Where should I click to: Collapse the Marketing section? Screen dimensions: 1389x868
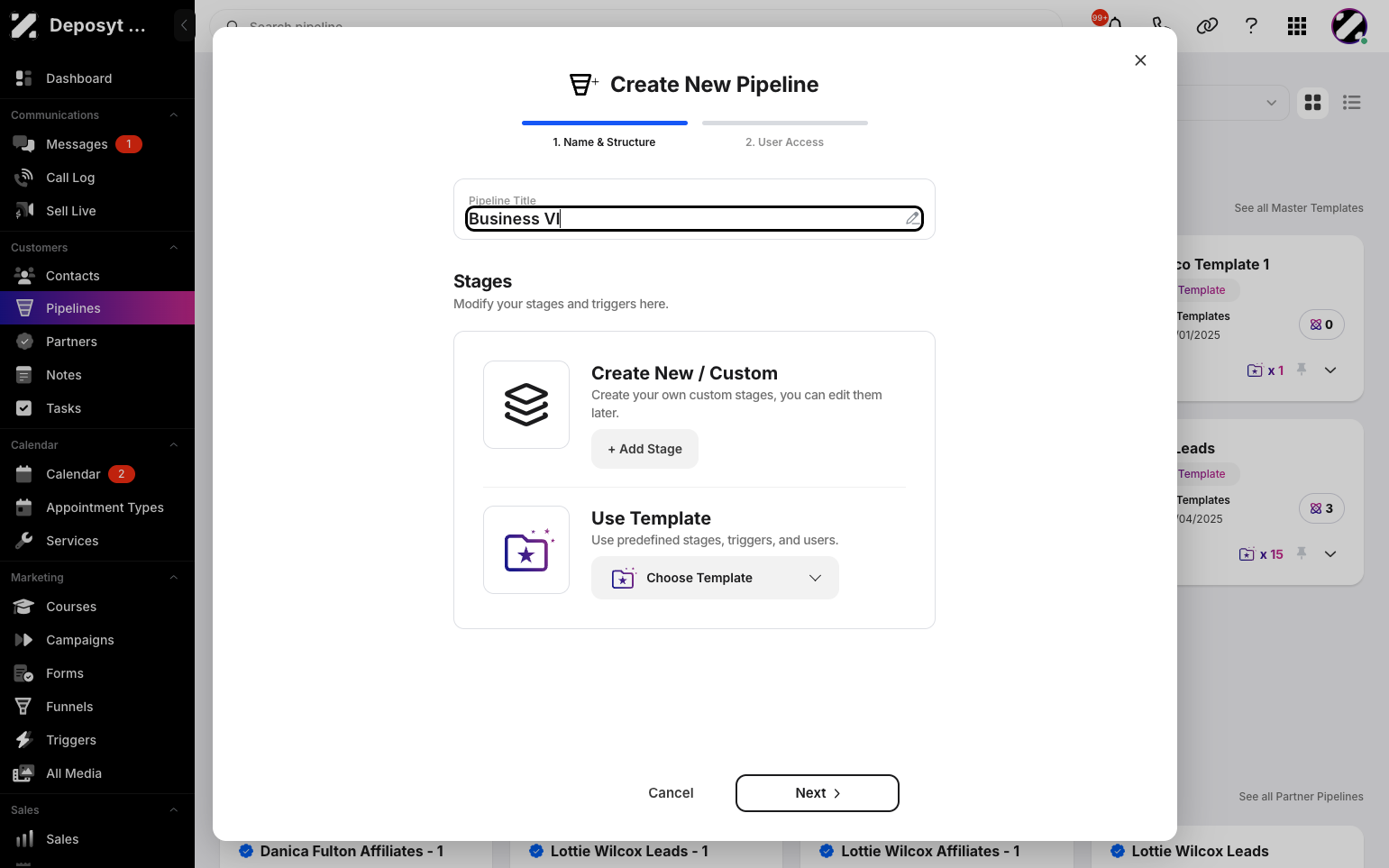174,578
